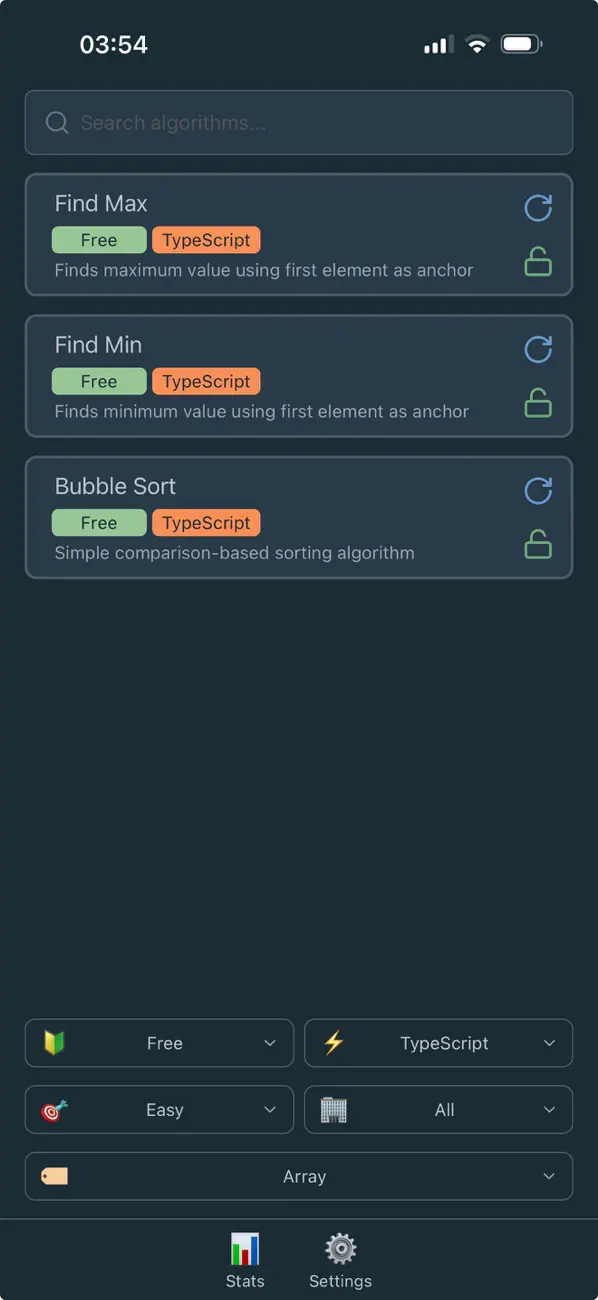Tap the refresh icon on Bubble Sort card

[x=538, y=491]
